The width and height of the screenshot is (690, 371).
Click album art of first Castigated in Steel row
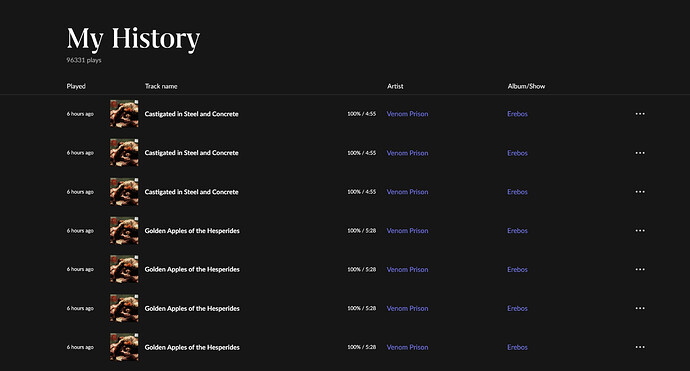click(x=124, y=114)
